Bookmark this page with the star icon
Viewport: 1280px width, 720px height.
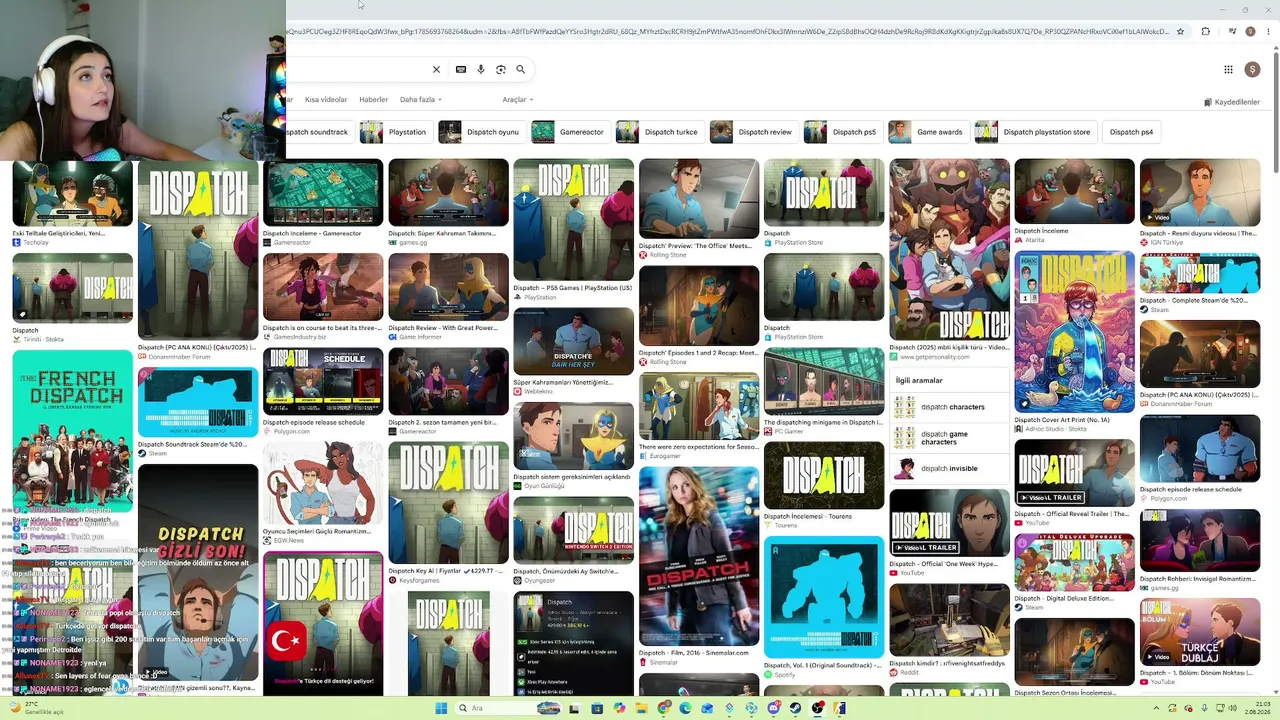1180,31
